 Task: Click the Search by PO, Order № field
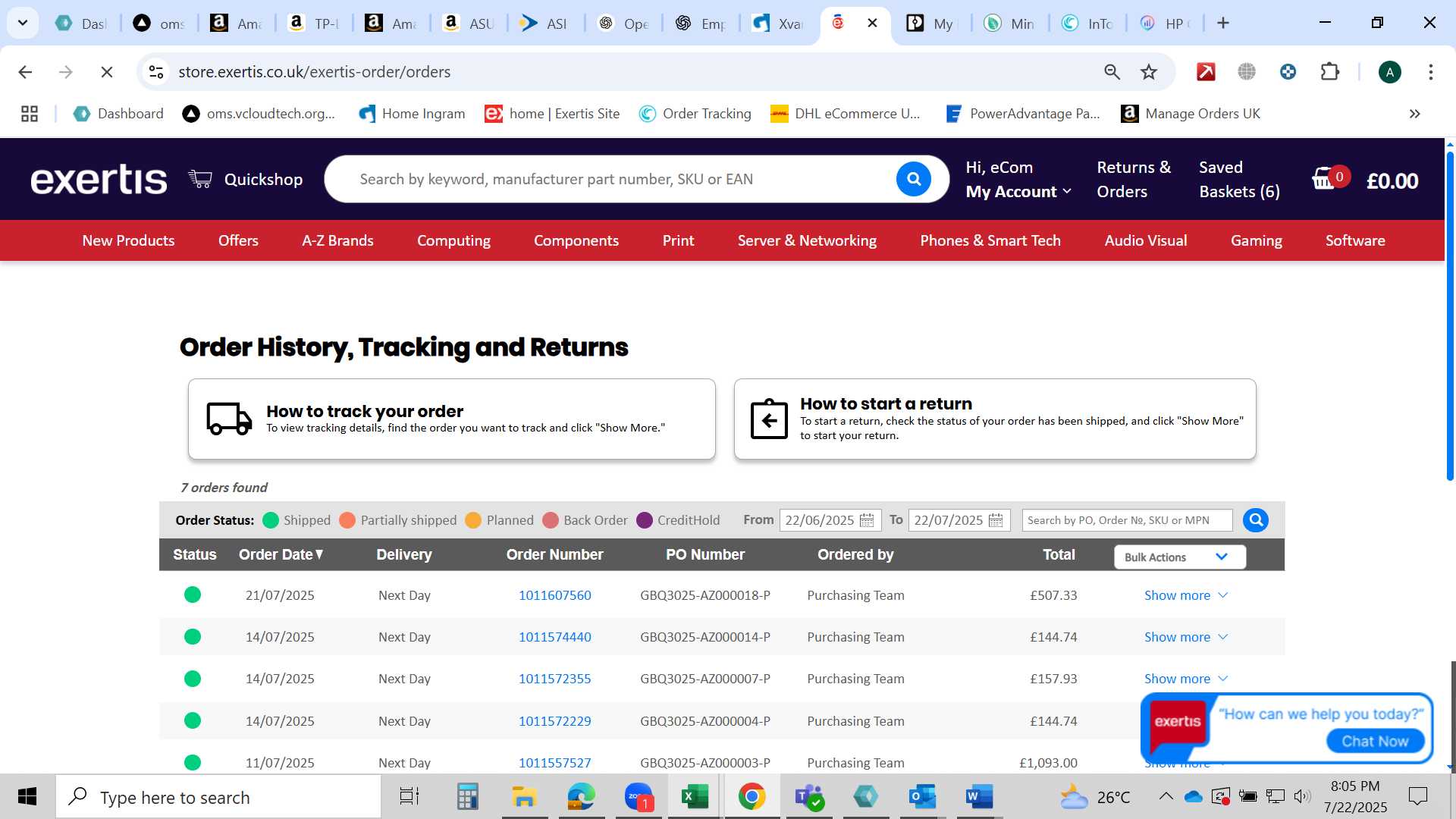[x=1127, y=520]
